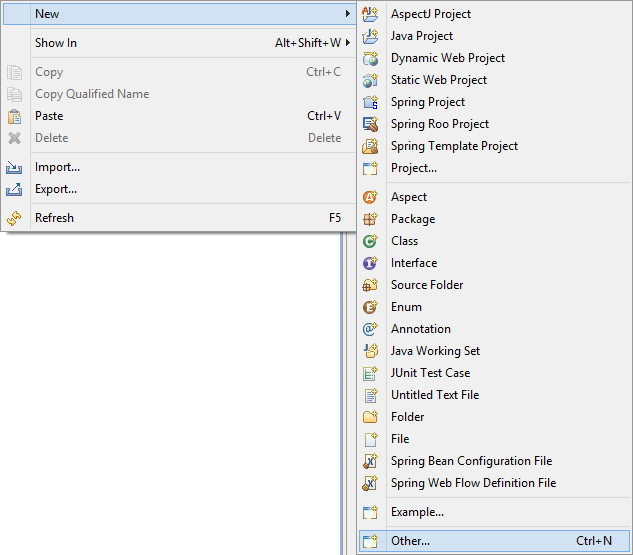
Task: Select Spring Project entry
Action: pos(494,102)
